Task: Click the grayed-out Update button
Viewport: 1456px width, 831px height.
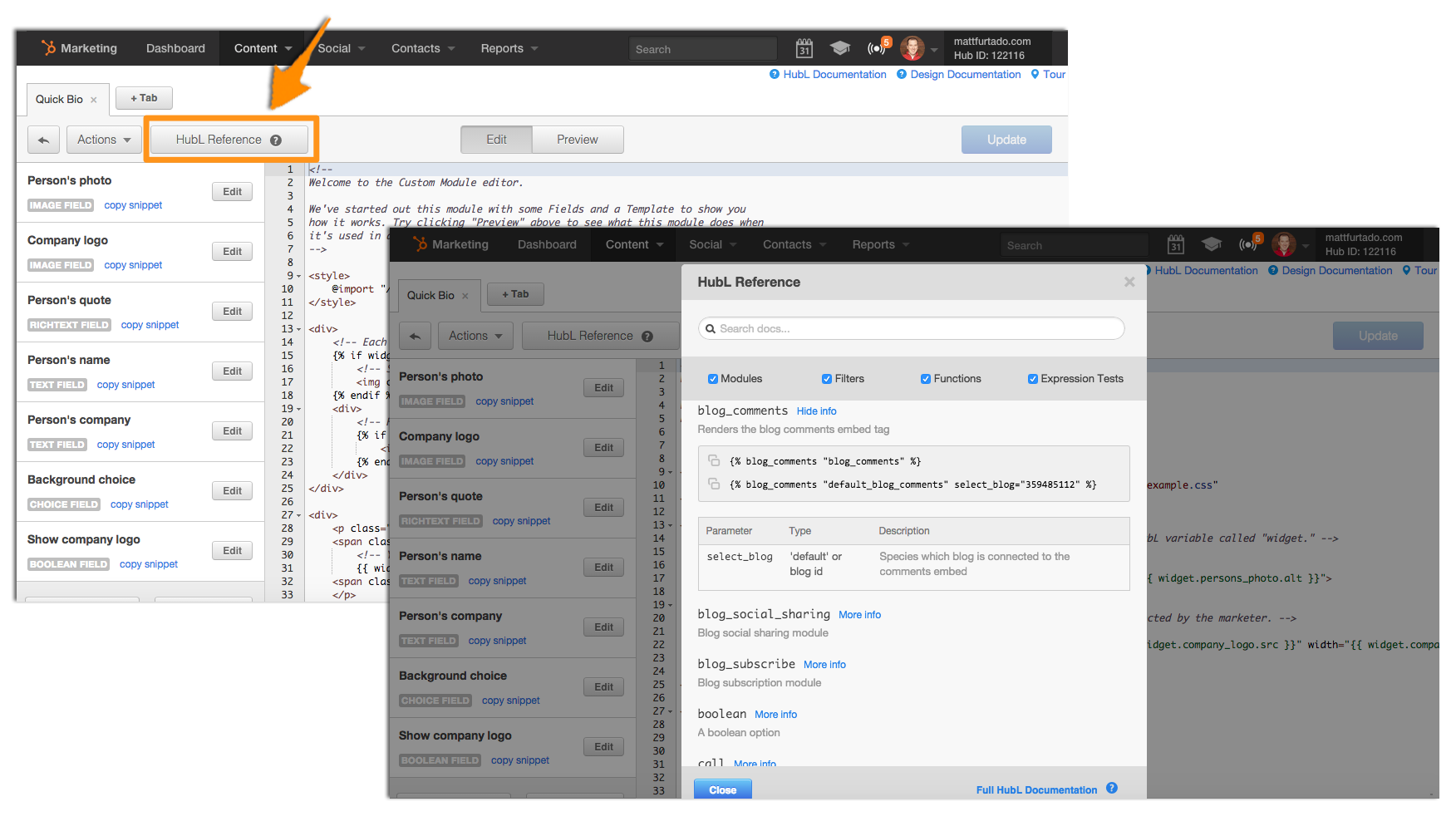Action: pos(1006,140)
